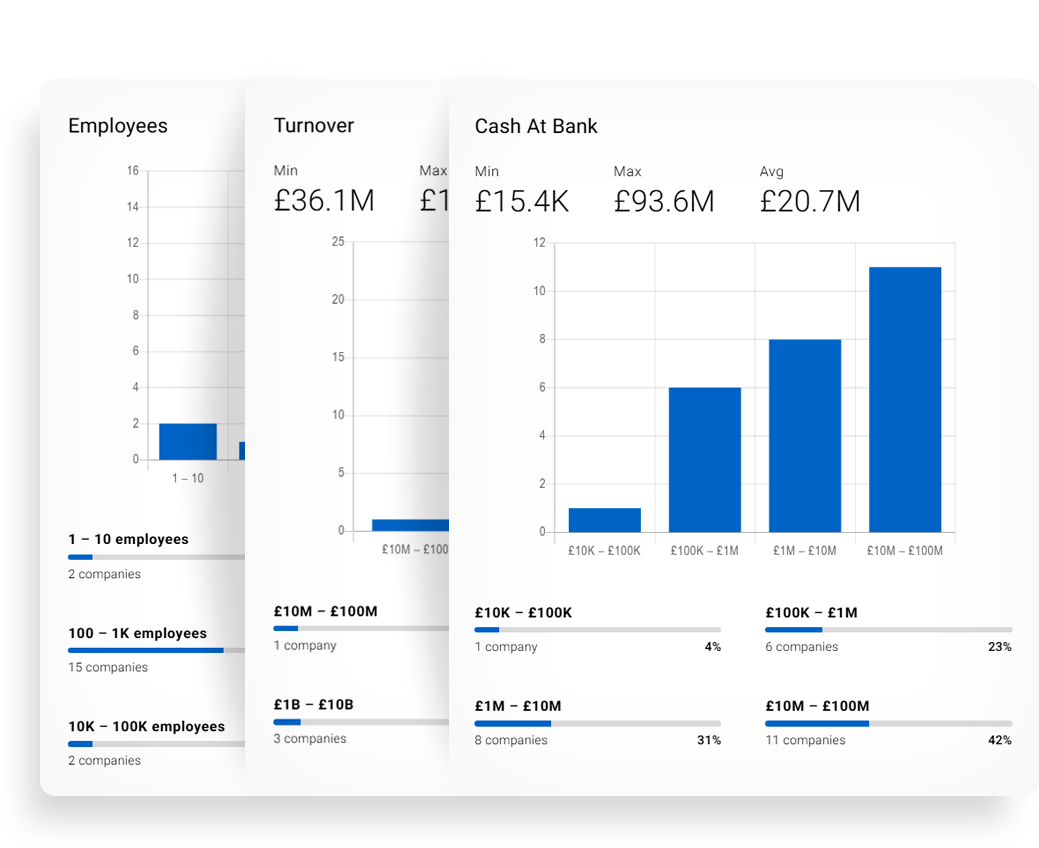This screenshot has width=1039, height=848.
Task: Click the blue bar in the Turnover chart
Action: pos(410,525)
